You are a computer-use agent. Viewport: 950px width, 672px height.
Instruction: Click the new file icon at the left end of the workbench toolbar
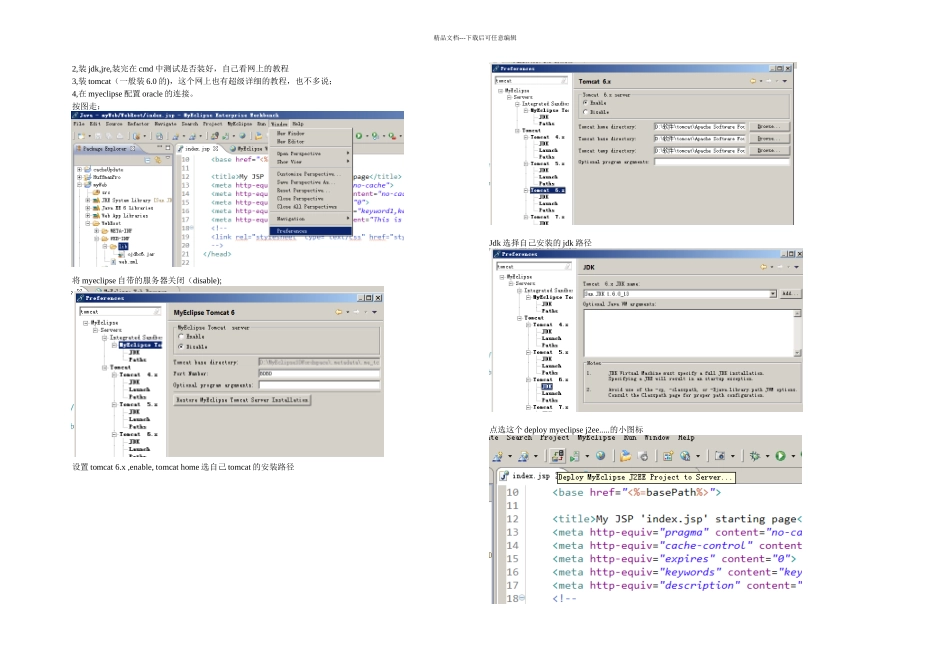coord(81,136)
